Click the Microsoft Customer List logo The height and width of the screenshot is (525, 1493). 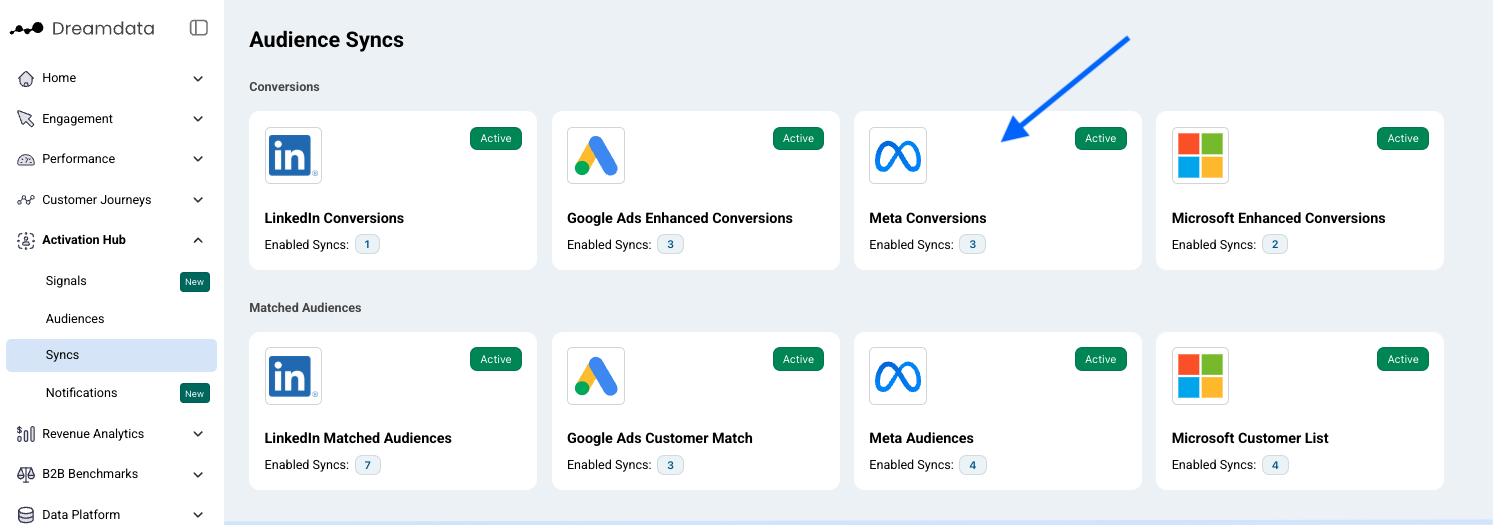click(x=1200, y=376)
